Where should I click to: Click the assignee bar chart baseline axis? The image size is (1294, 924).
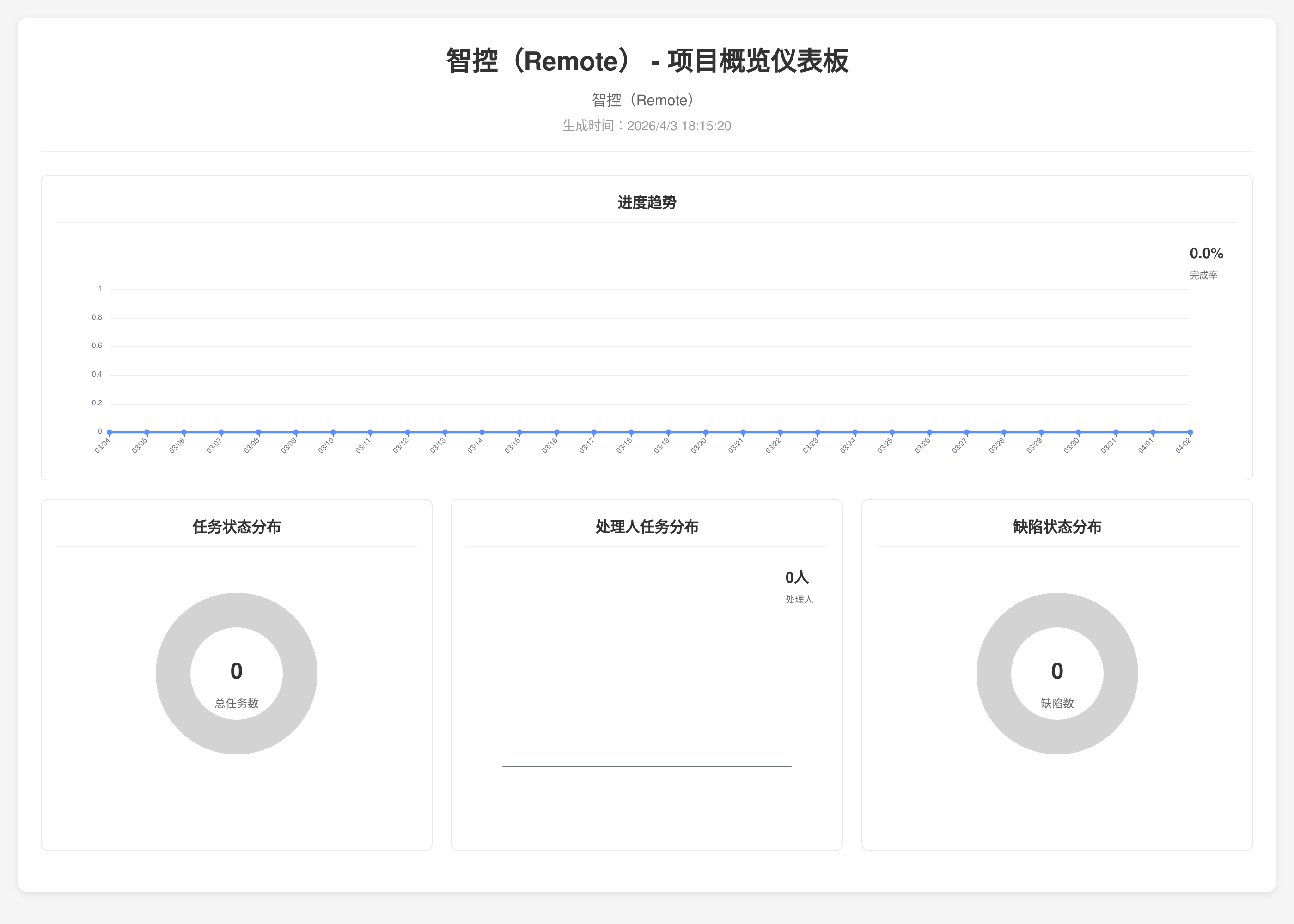(647, 766)
